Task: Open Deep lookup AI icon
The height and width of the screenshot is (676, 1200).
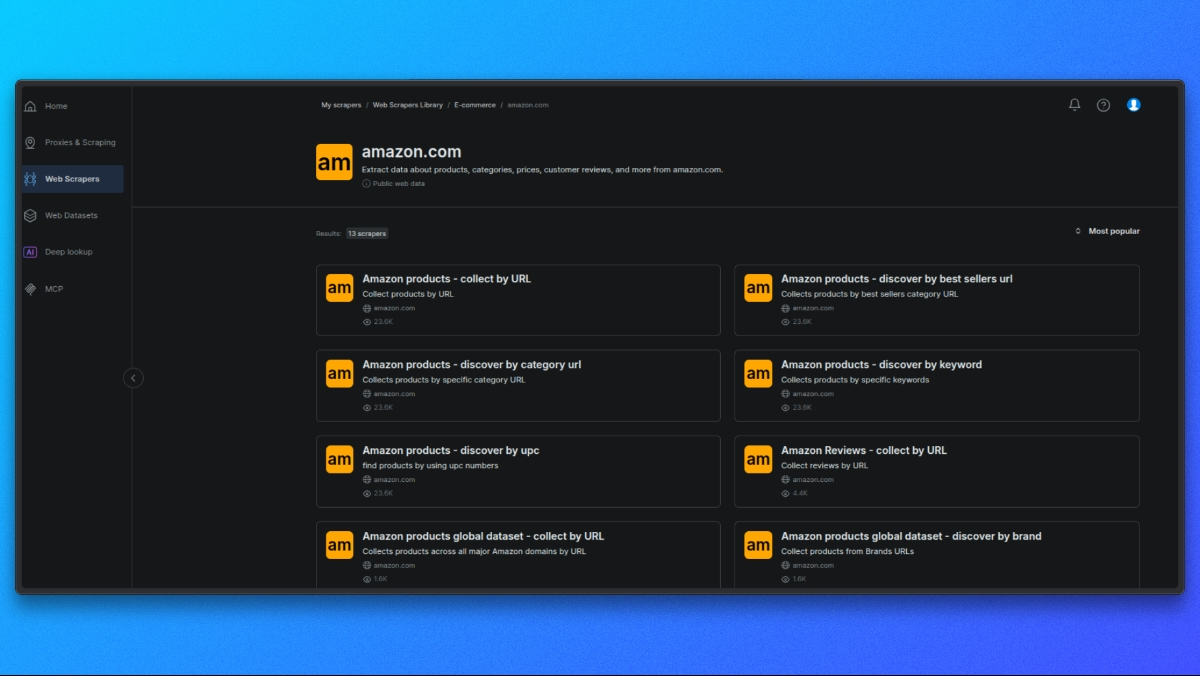Action: [30, 252]
